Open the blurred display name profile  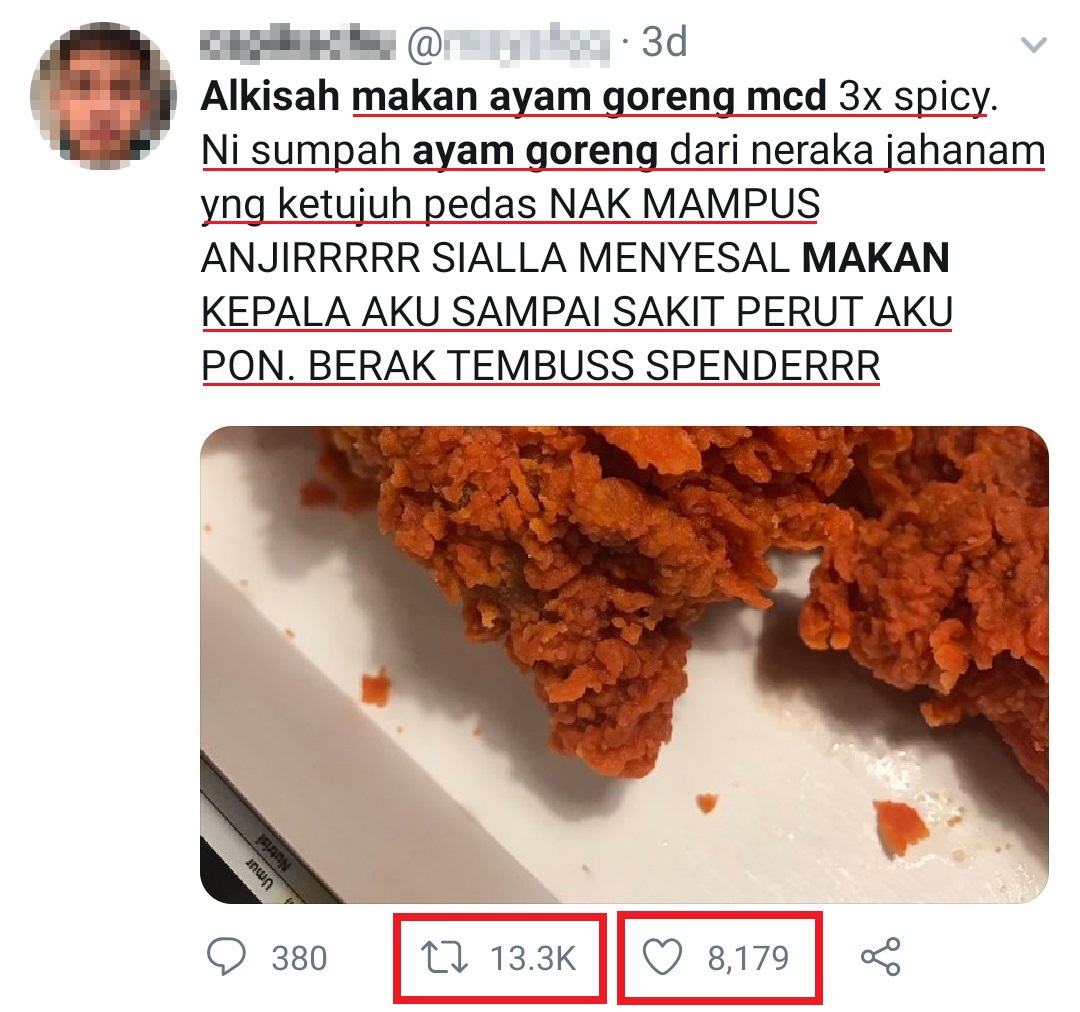[298, 43]
